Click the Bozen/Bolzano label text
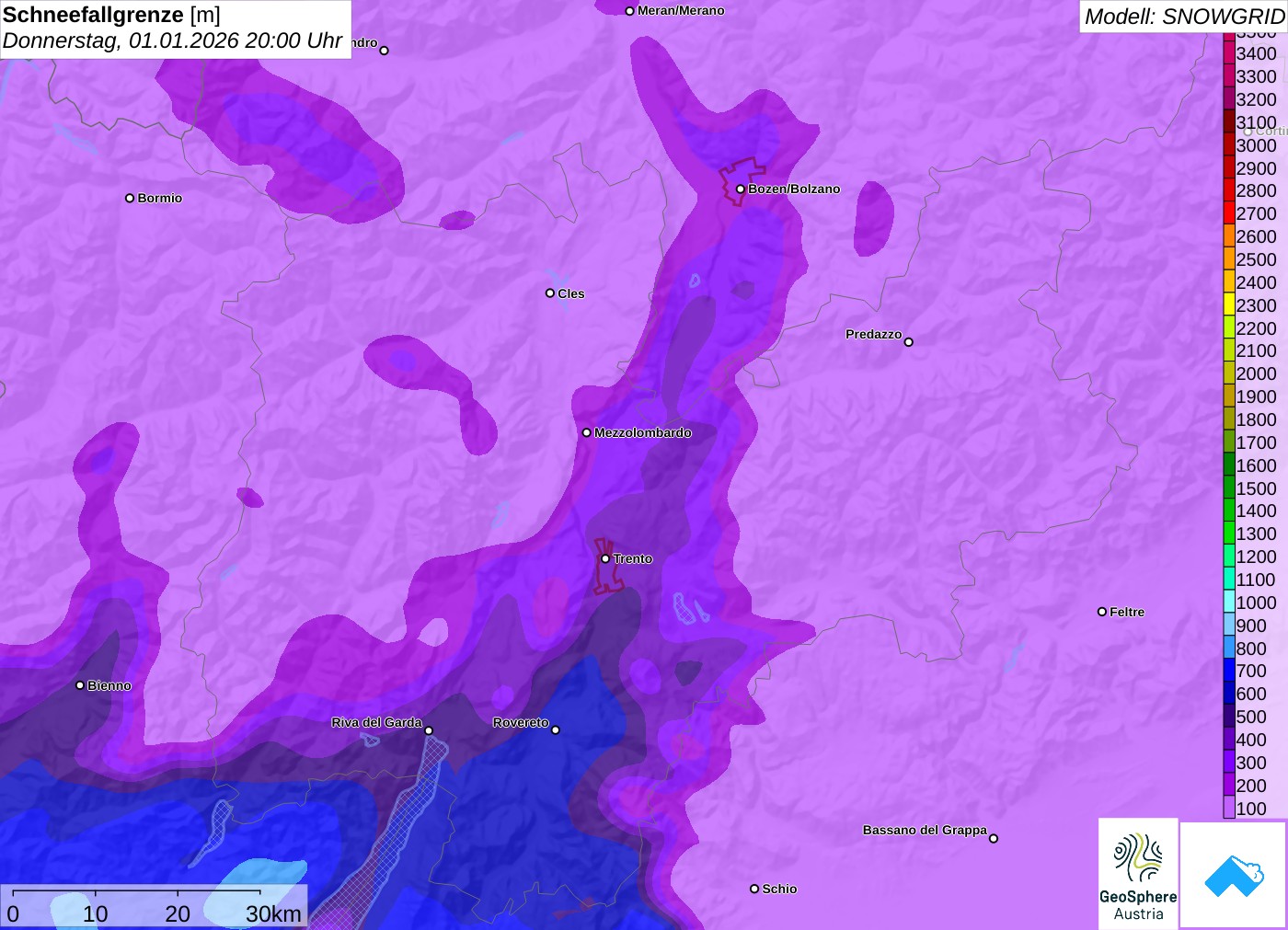Screen dimensions: 1288x930 [794, 189]
